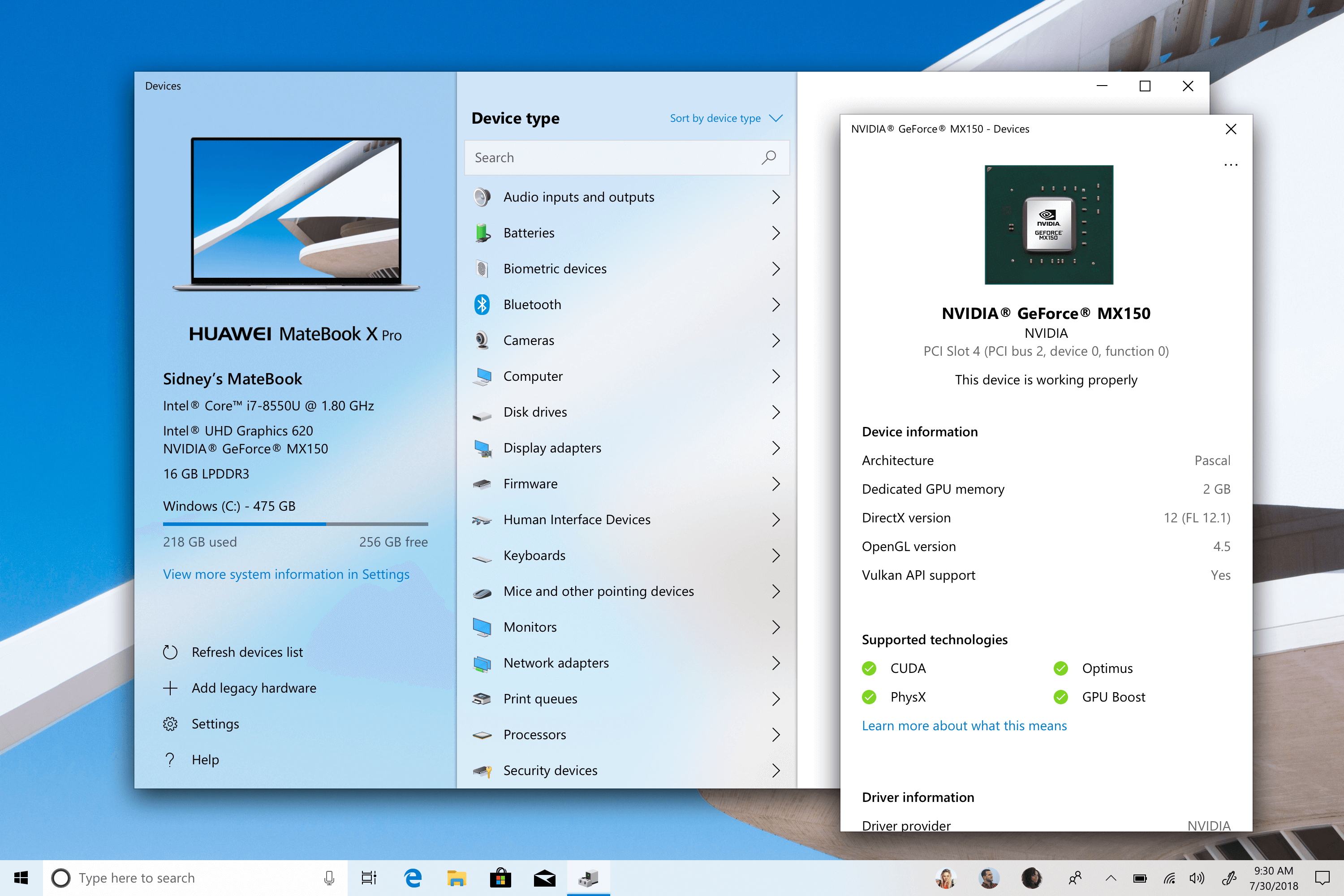Open Microsoft Store from the taskbar
Image resolution: width=1344 pixels, height=896 pixels.
[x=500, y=878]
